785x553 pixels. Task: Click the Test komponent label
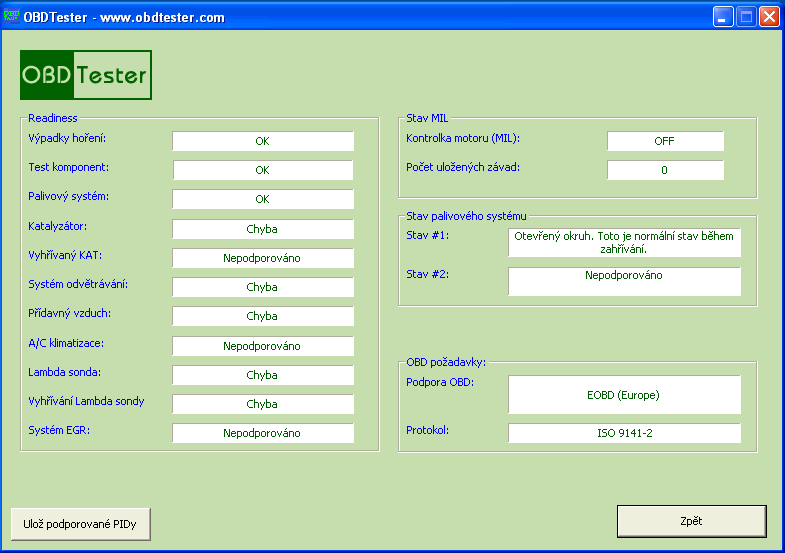[x=69, y=167]
